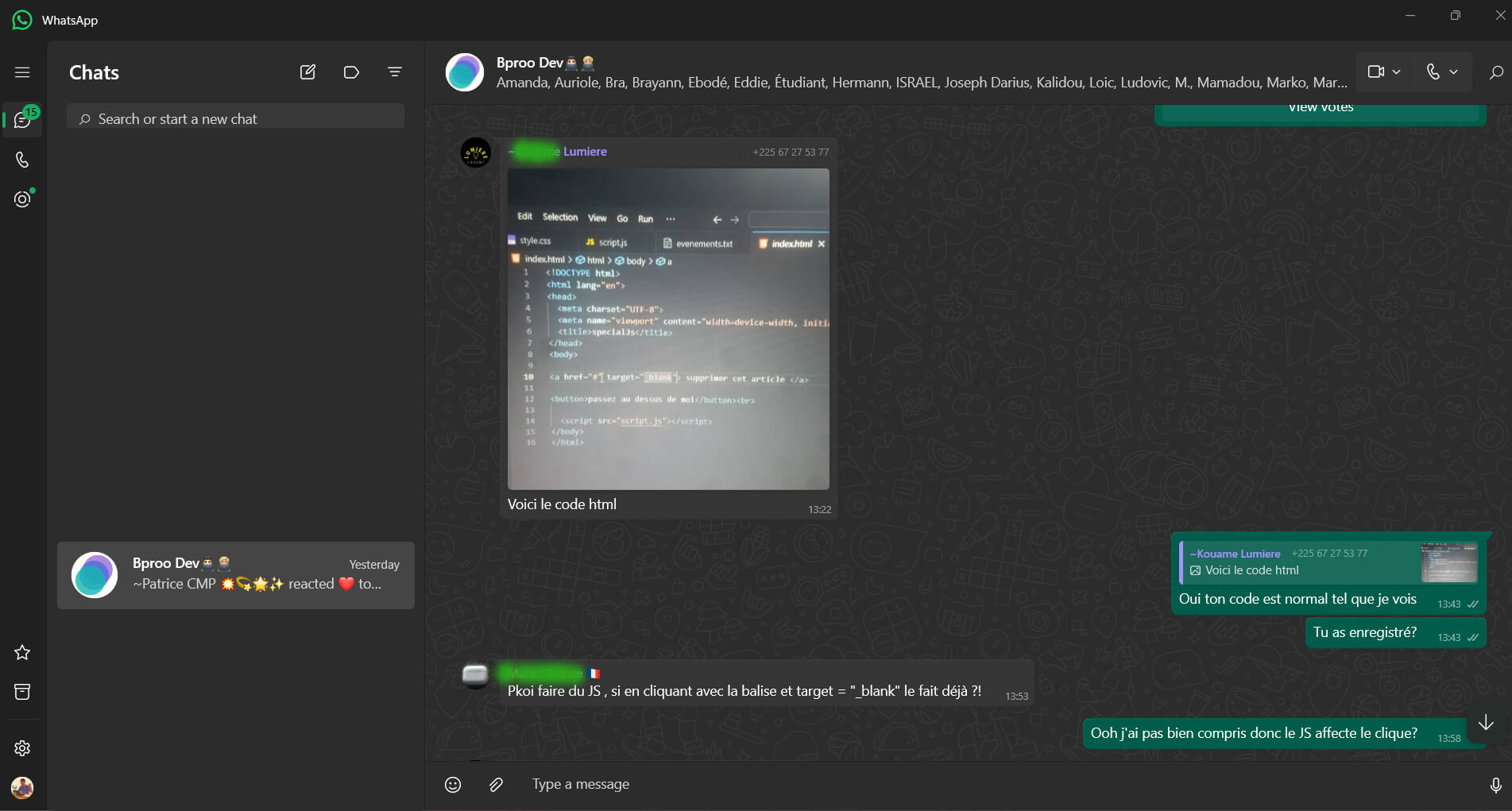Open the chat labels icon
Image resolution: width=1512 pixels, height=811 pixels.
[351, 72]
